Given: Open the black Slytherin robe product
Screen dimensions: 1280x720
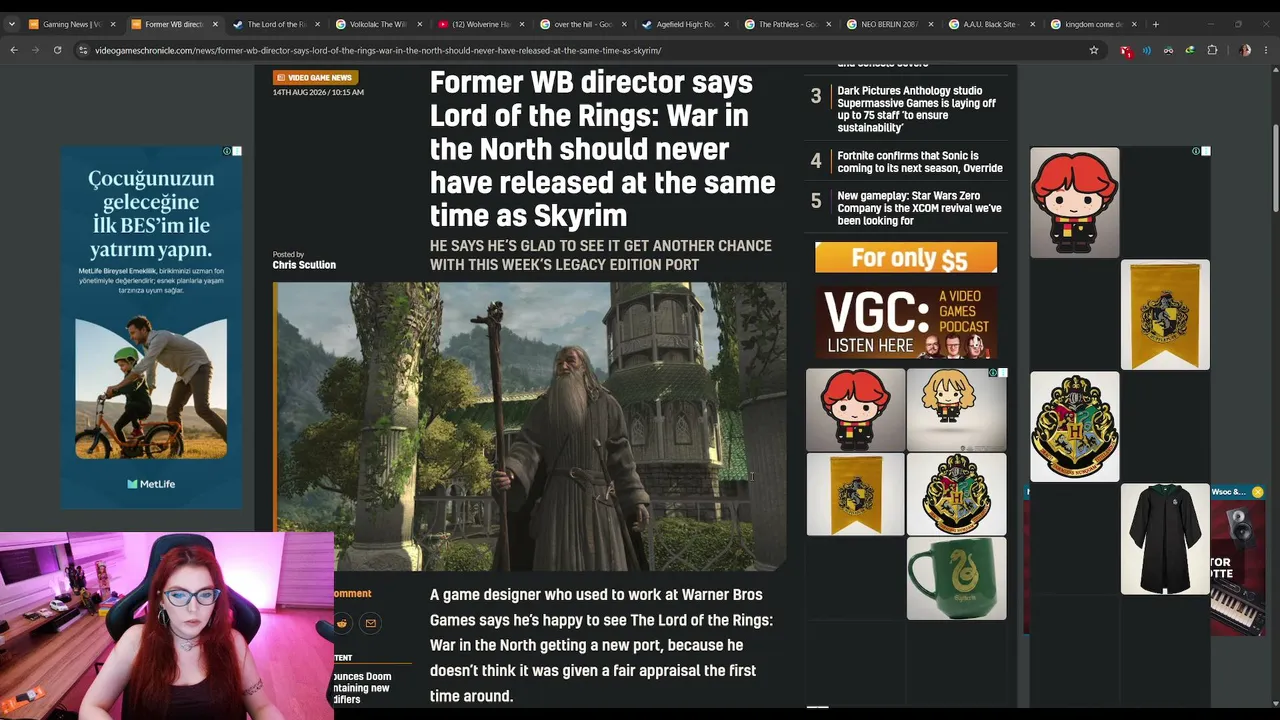Looking at the screenshot, I should pyautogui.click(x=1165, y=539).
